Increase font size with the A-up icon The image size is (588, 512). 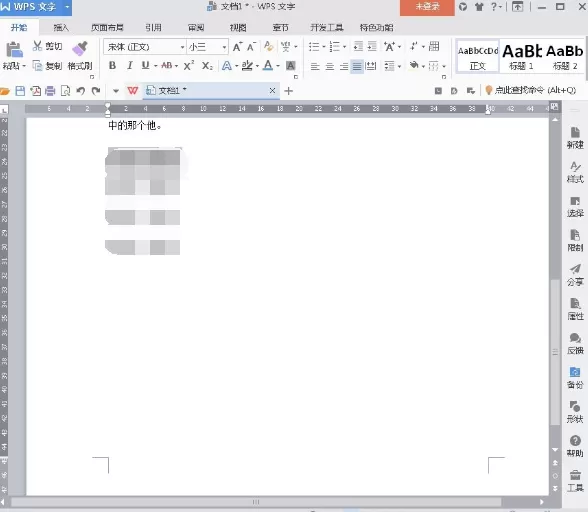point(237,47)
